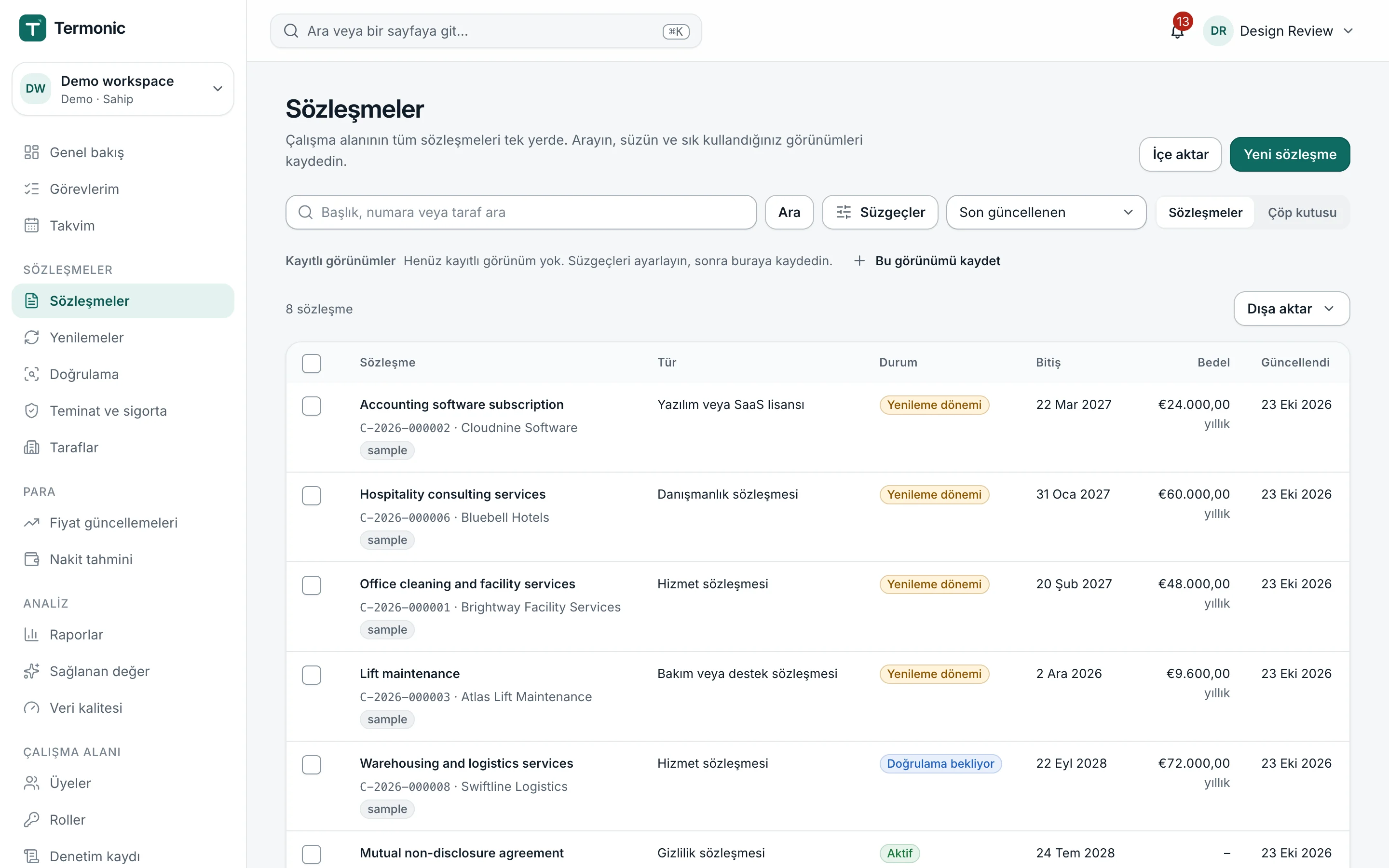Open Raporlar chart icon
The height and width of the screenshot is (868, 1389).
[x=31, y=635]
